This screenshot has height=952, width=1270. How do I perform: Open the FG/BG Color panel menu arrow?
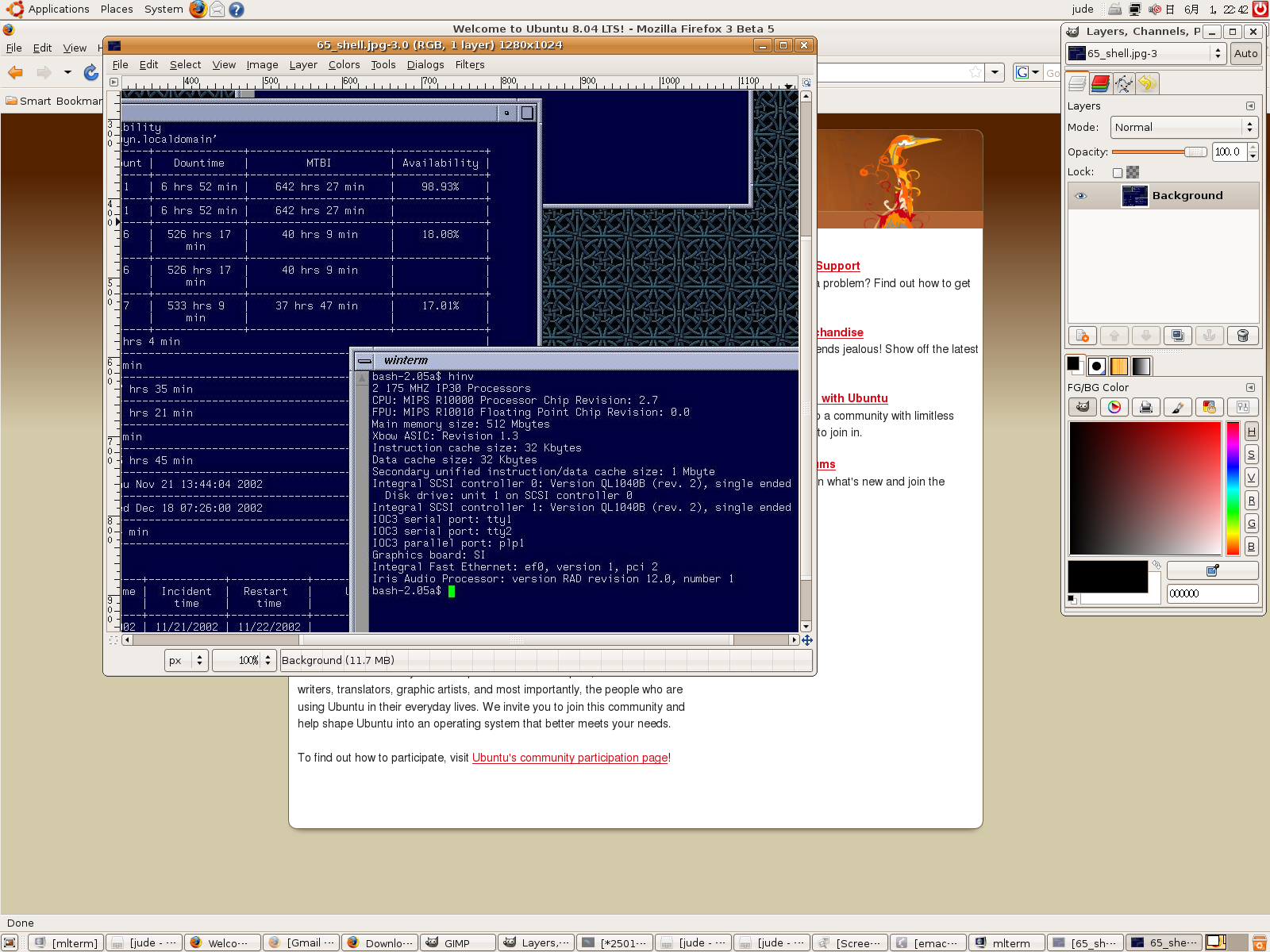point(1250,387)
